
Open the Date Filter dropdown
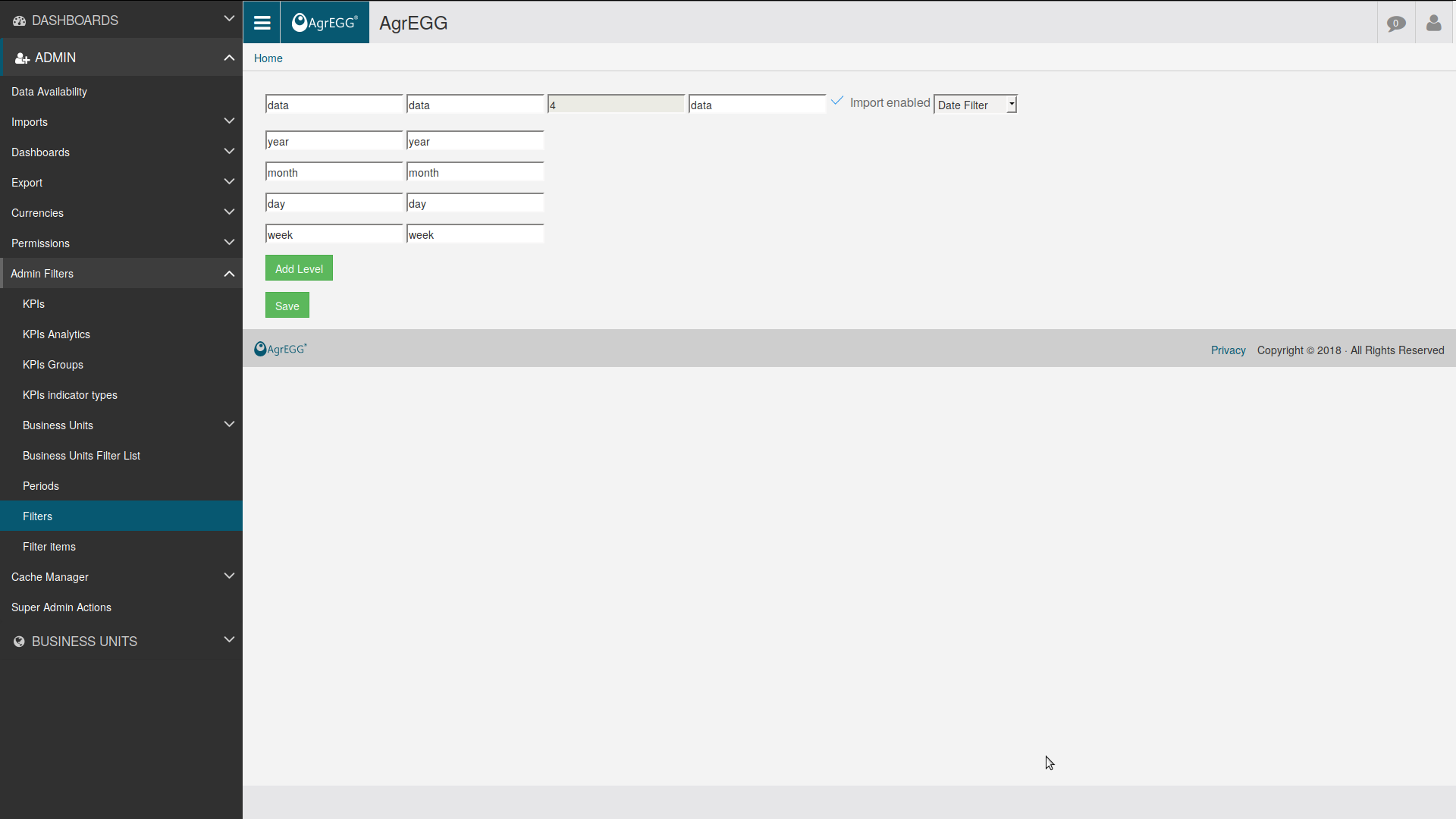[975, 105]
